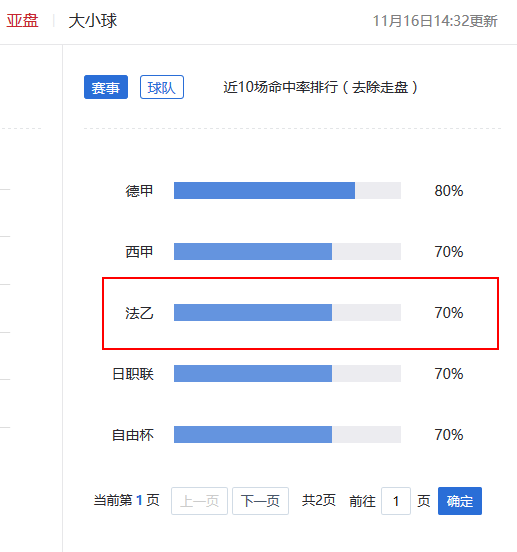517x552 pixels.
Task: Click the 德甲 league label
Action: [139, 191]
